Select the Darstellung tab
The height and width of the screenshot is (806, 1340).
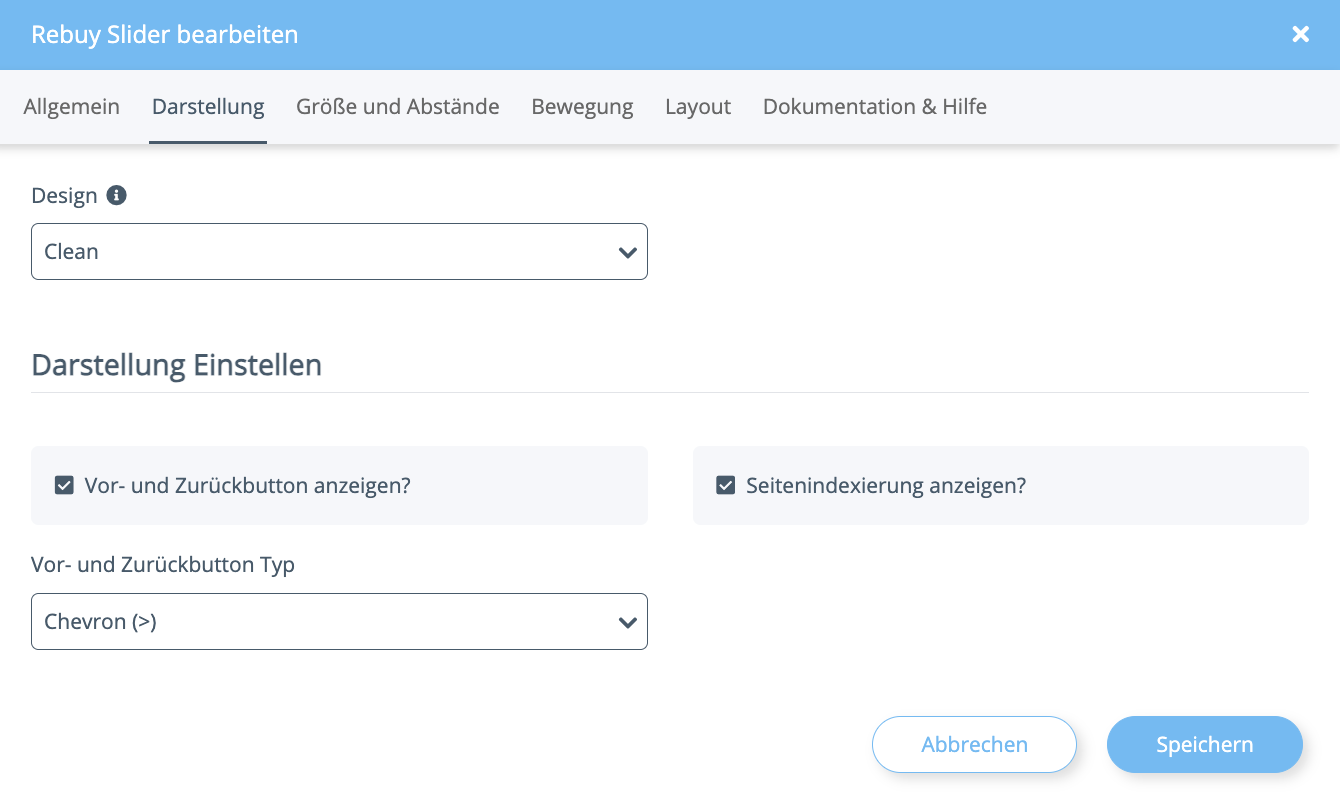point(208,107)
